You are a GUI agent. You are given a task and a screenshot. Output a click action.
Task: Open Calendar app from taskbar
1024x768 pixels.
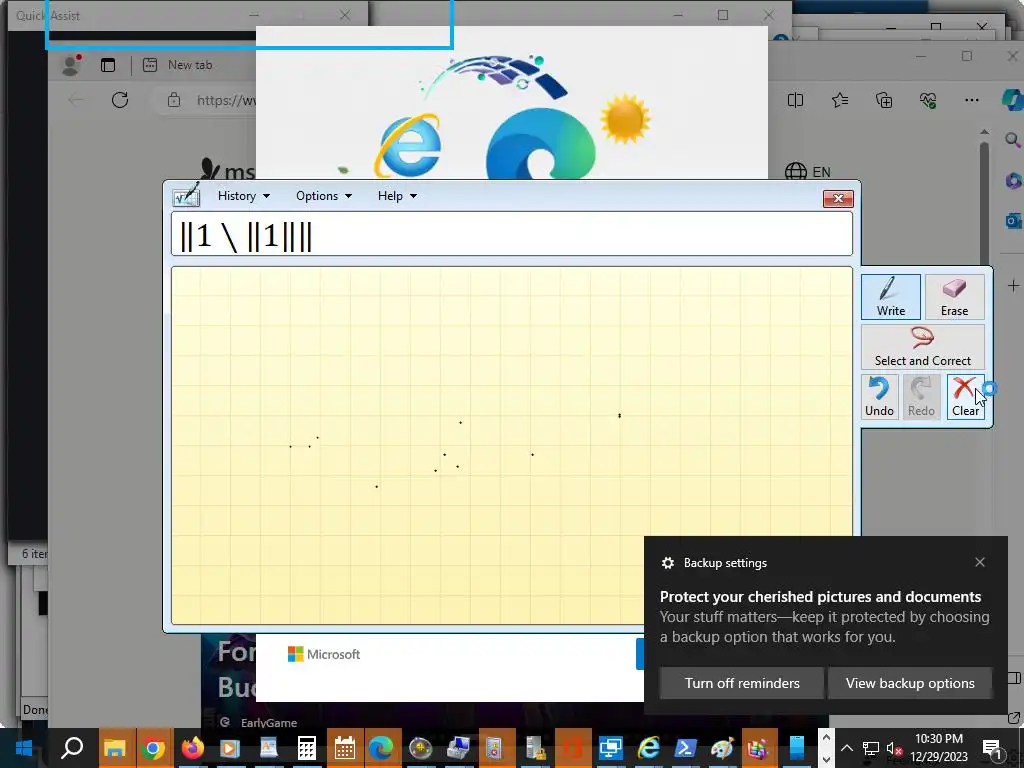344,748
